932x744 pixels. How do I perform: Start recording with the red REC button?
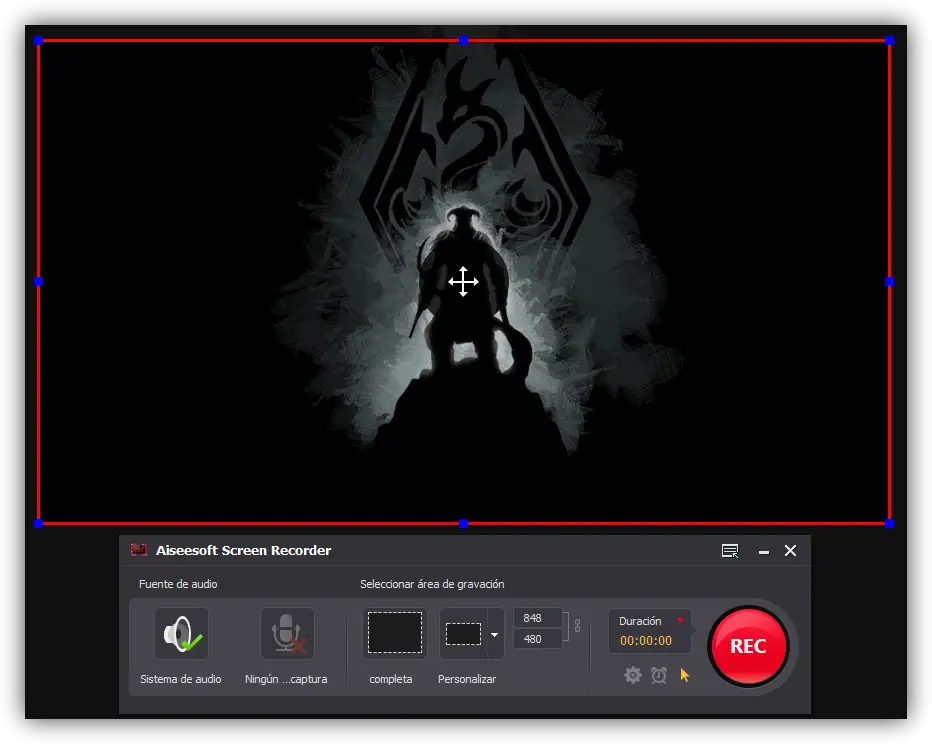point(748,646)
